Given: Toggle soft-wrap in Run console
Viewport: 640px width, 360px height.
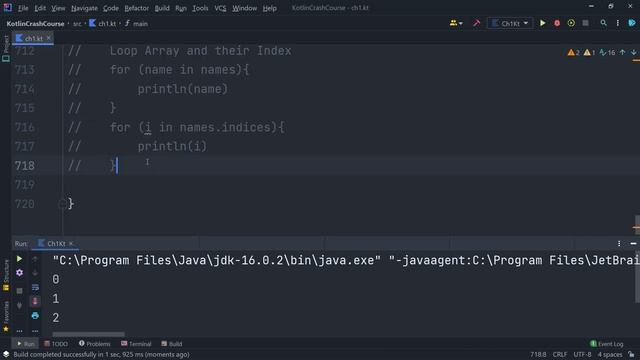Looking at the screenshot, I should tap(35, 287).
